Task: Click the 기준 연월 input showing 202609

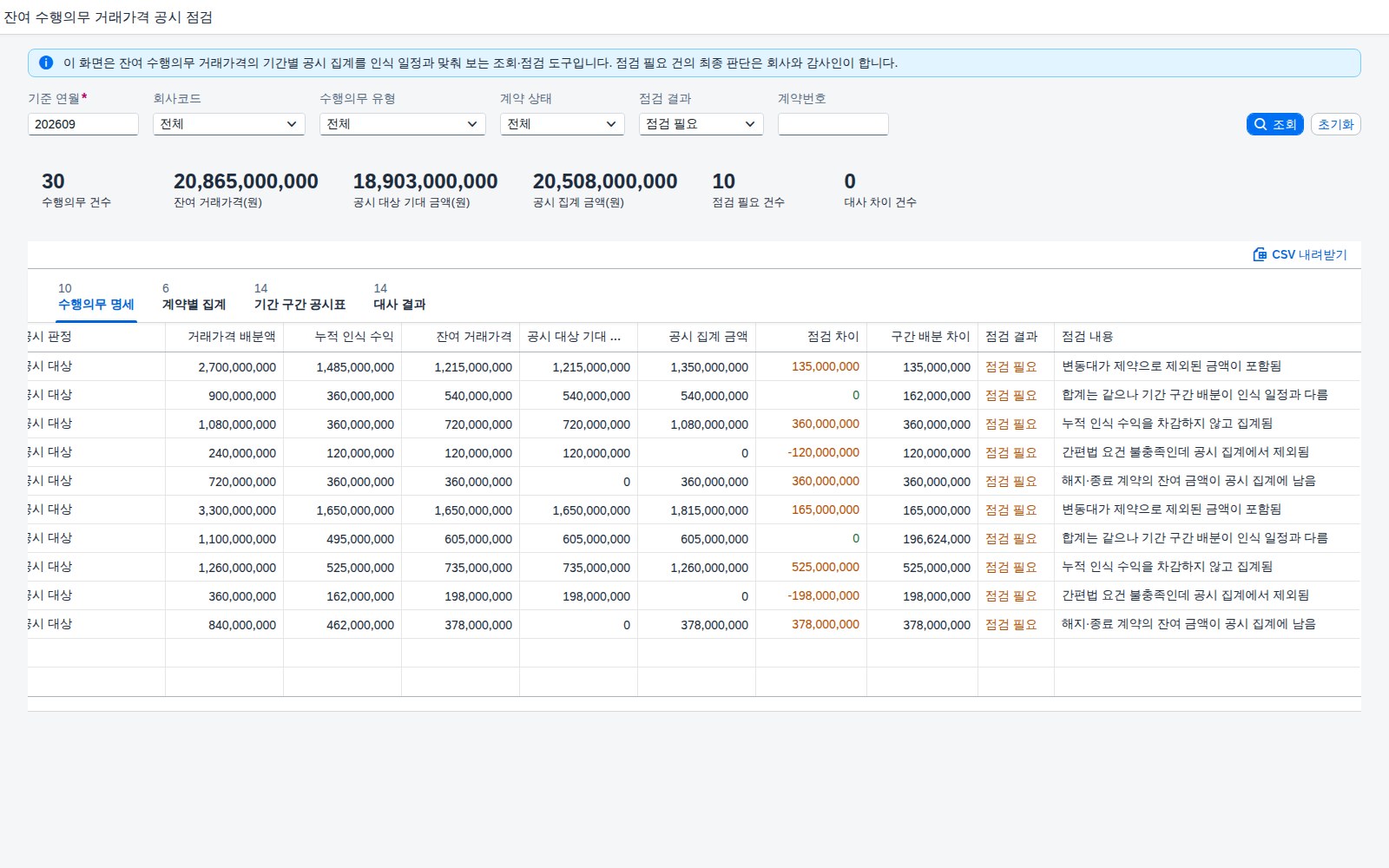Action: pyautogui.click(x=83, y=124)
